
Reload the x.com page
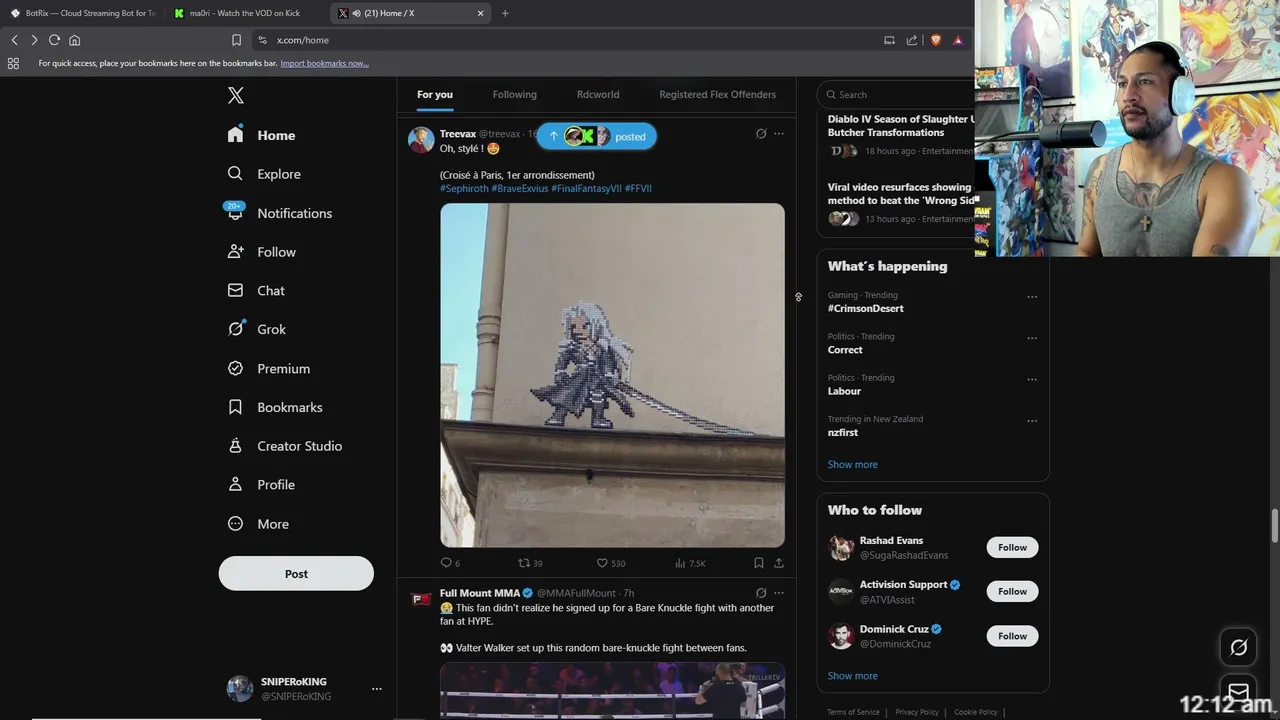[54, 40]
